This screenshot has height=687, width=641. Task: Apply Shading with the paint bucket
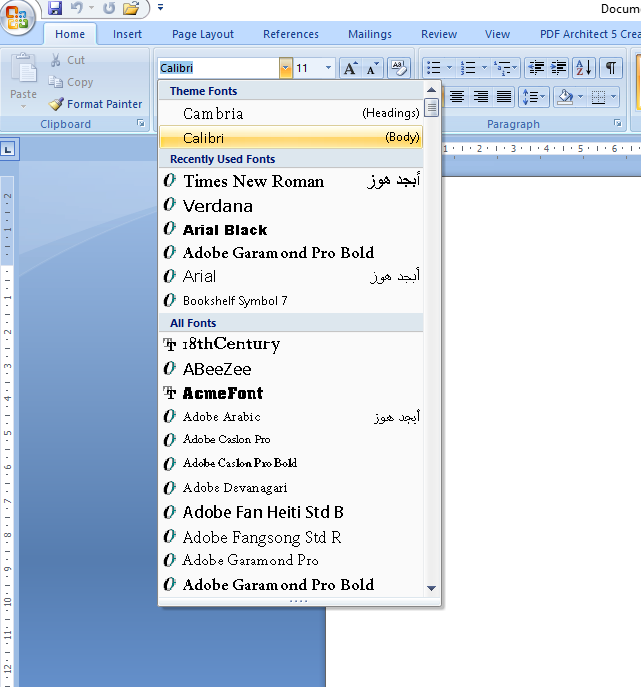(565, 96)
